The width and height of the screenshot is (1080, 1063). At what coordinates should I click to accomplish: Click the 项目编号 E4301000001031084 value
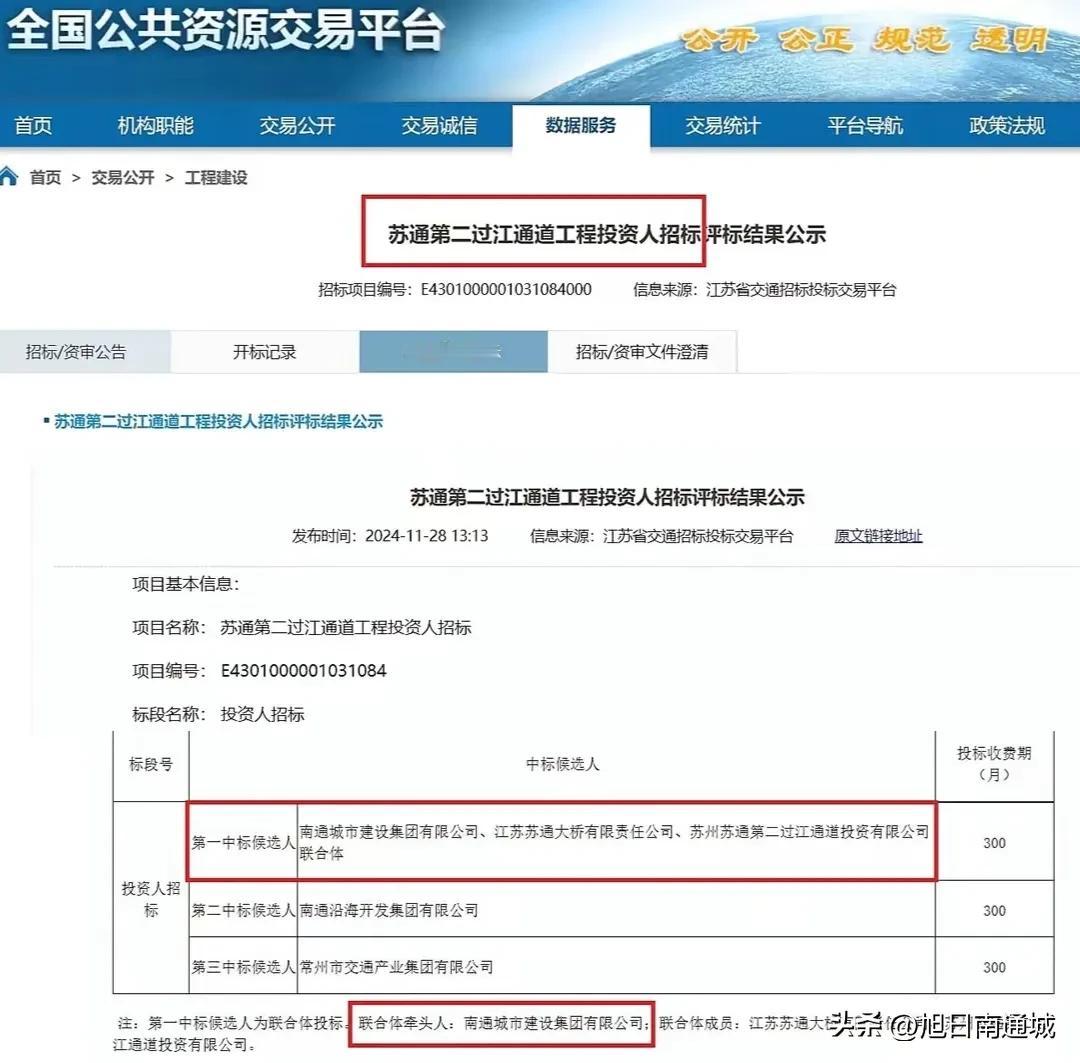click(x=303, y=671)
